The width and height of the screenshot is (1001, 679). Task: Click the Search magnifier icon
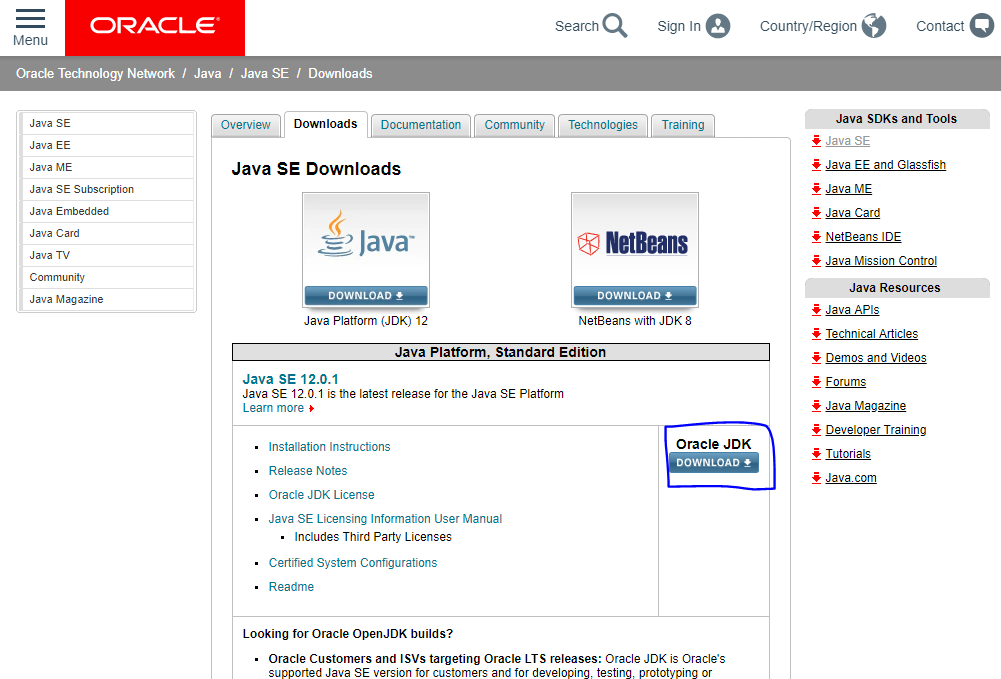pos(615,26)
